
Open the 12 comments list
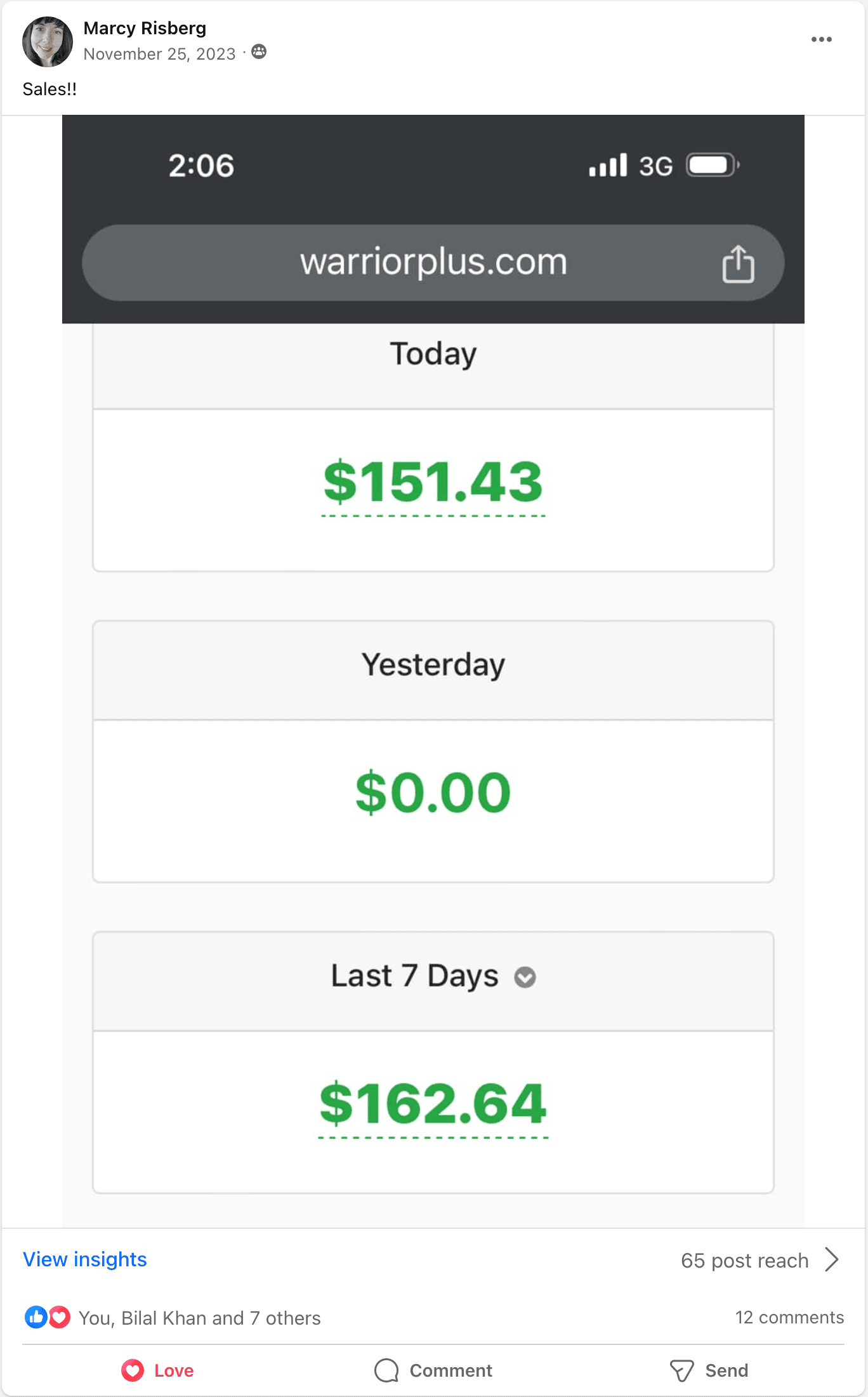(x=789, y=1317)
